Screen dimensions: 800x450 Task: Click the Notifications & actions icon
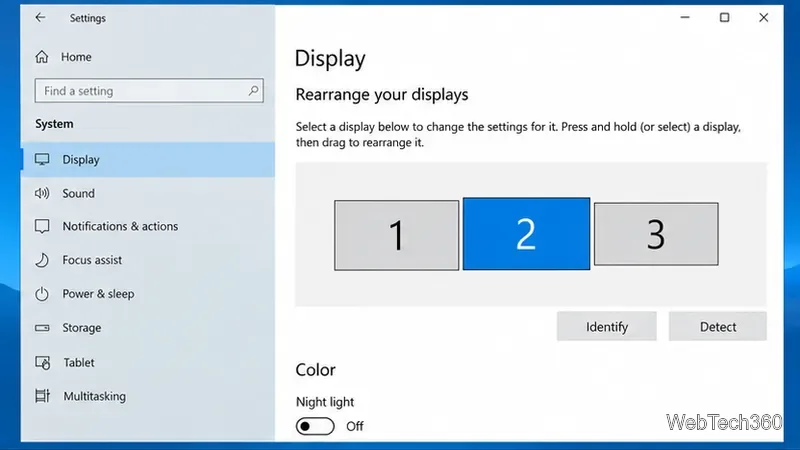[x=42, y=226]
